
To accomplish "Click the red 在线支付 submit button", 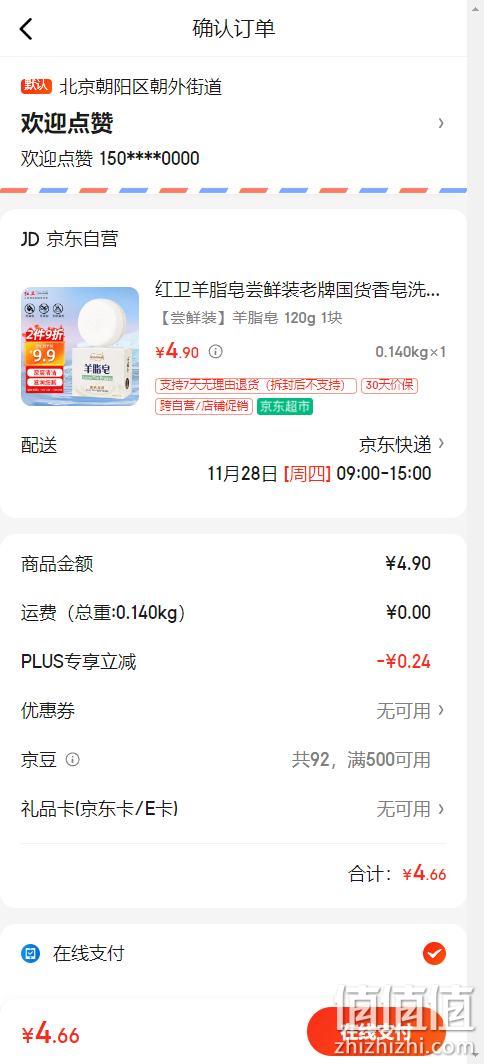I will [x=376, y=1032].
